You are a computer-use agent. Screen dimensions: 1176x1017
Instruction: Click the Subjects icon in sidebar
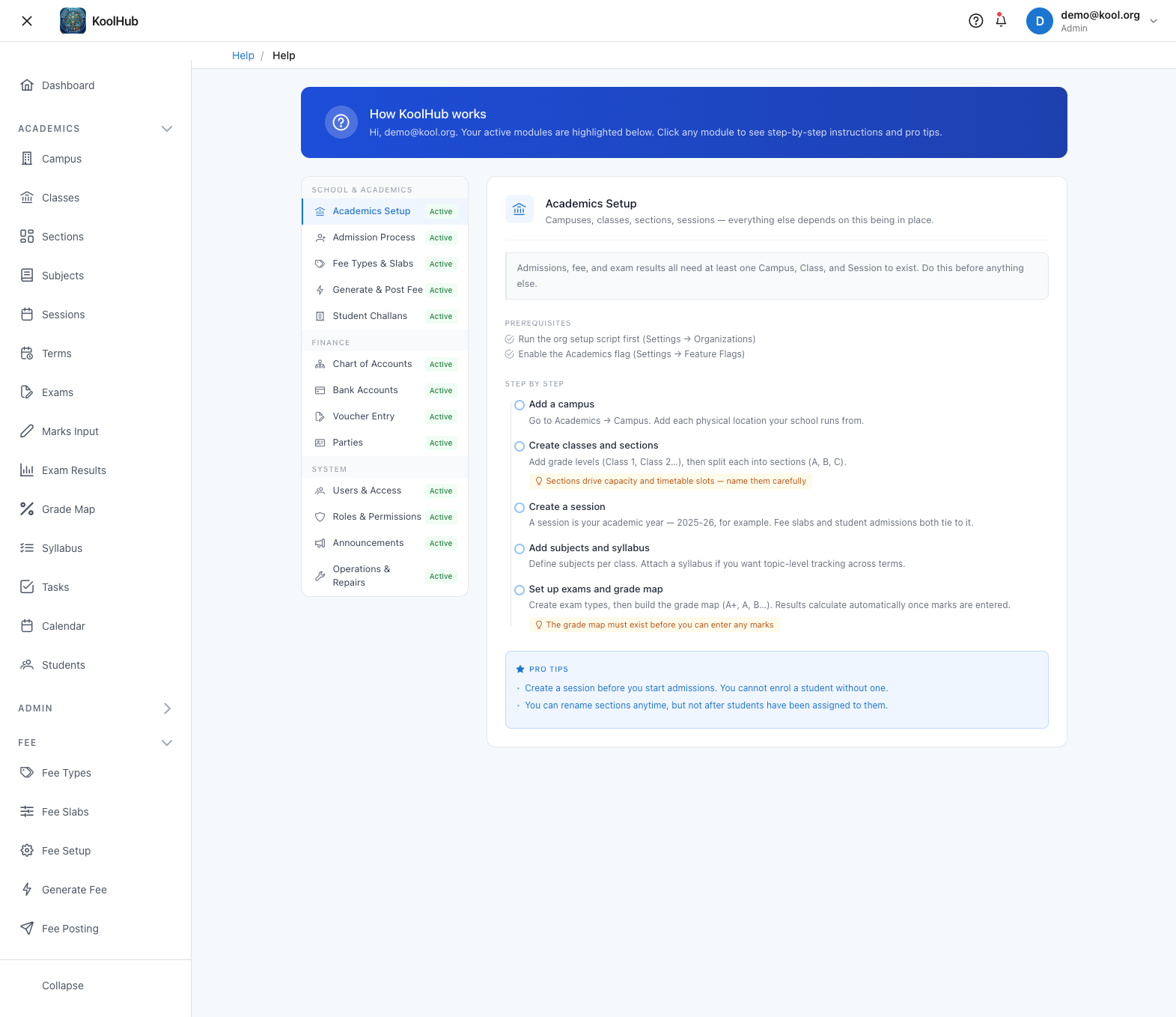(x=27, y=276)
